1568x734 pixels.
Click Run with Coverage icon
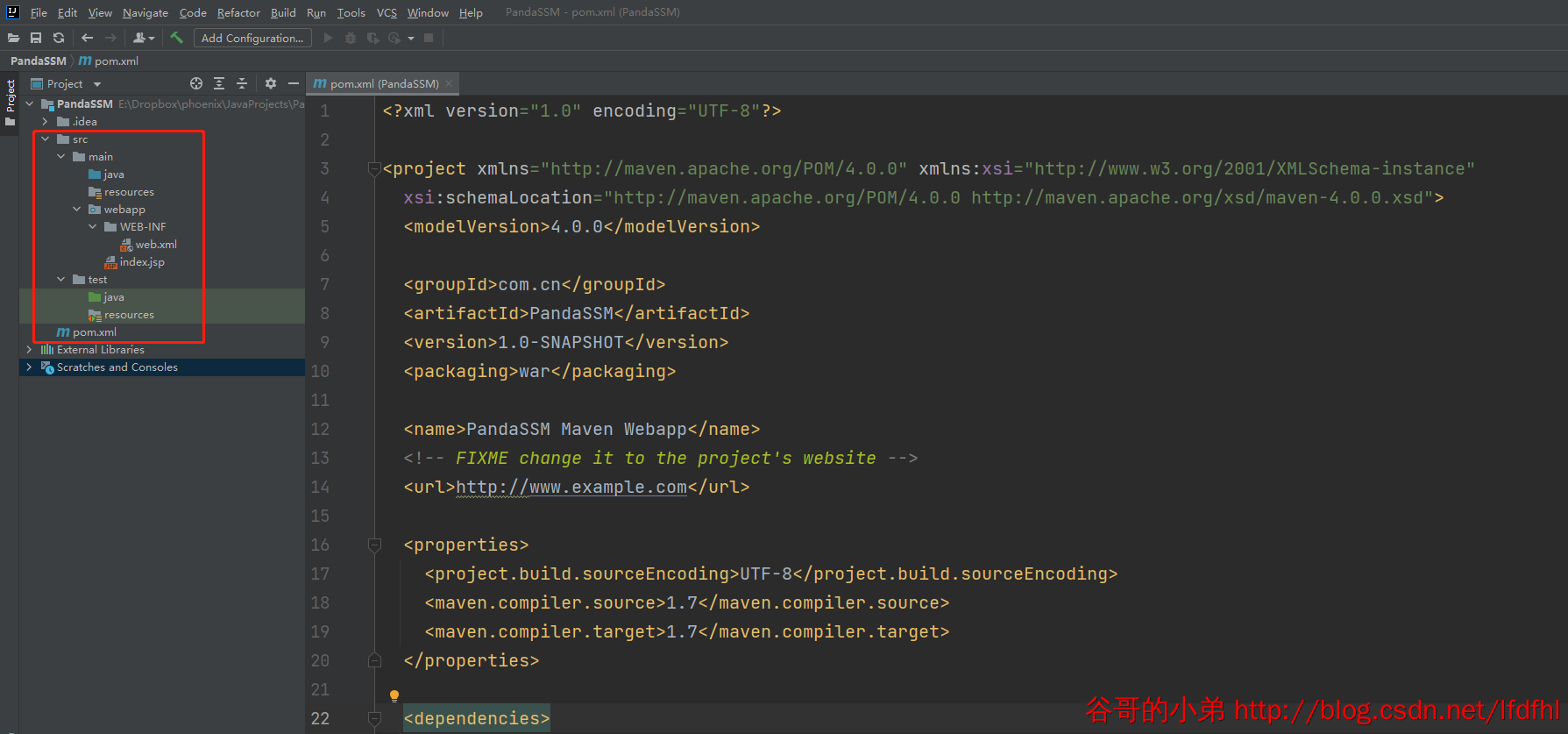[x=372, y=38]
